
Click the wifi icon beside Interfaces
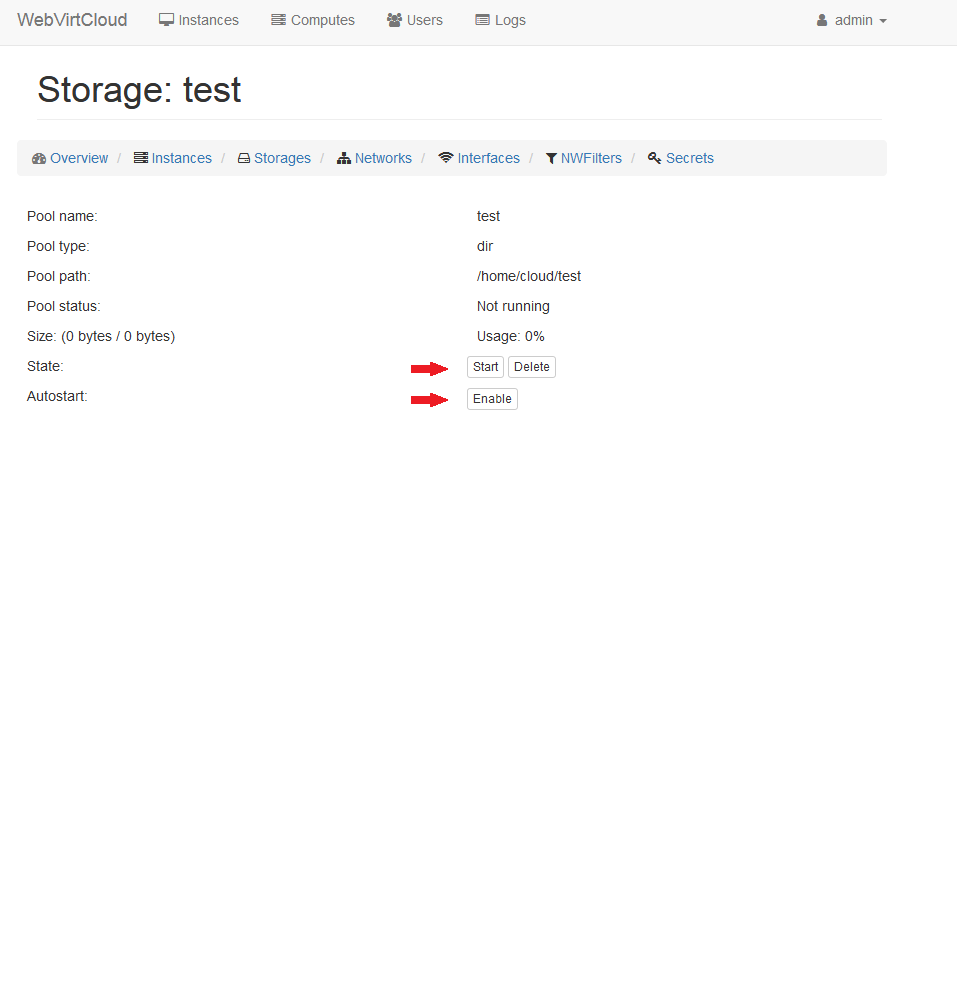tap(446, 158)
